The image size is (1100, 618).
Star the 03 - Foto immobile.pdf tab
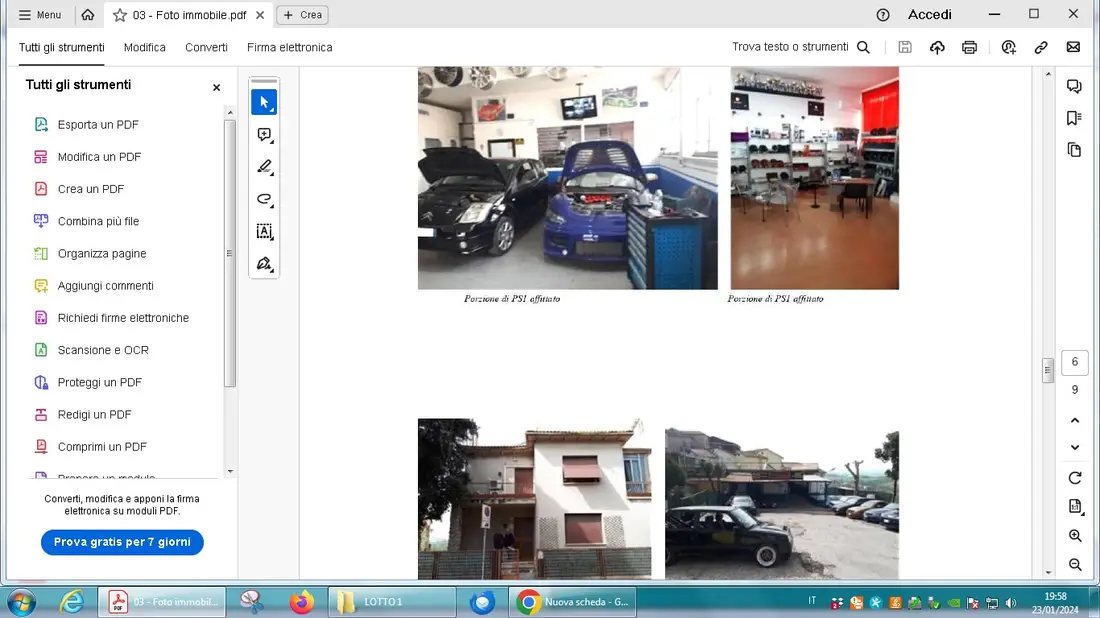point(120,15)
